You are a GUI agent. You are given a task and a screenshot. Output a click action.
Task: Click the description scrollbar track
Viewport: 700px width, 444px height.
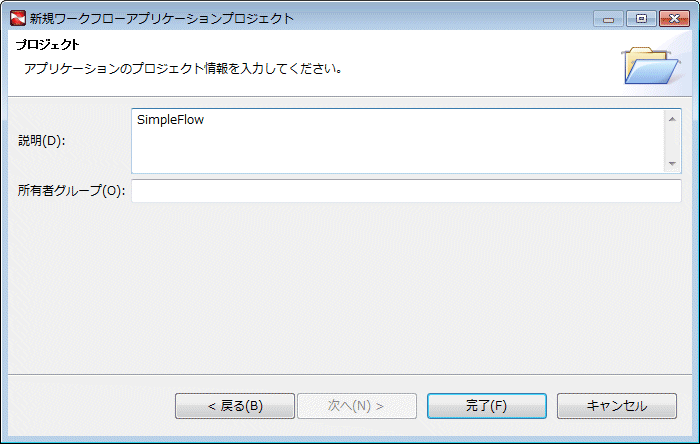click(672, 141)
